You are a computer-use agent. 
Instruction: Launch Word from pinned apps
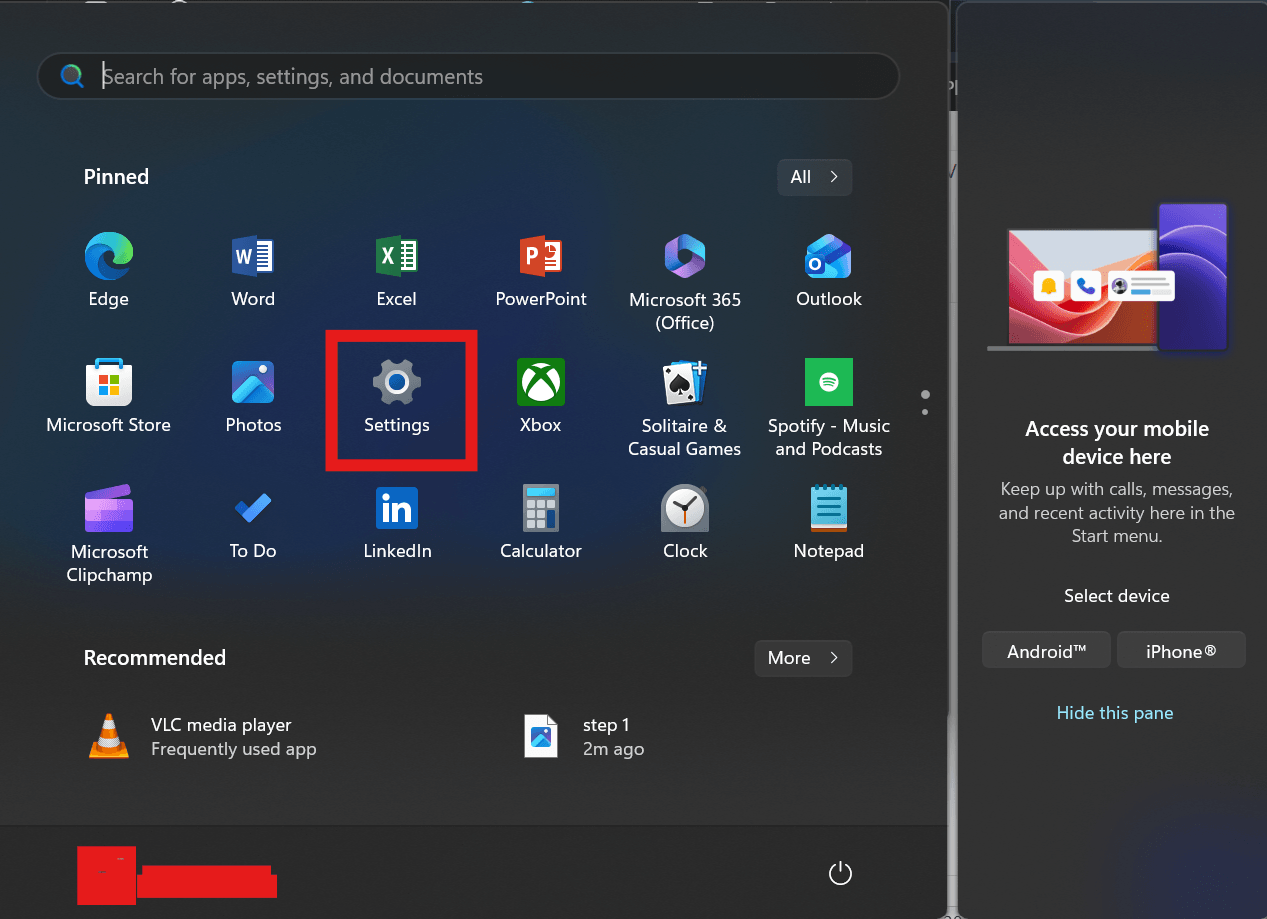click(x=252, y=257)
